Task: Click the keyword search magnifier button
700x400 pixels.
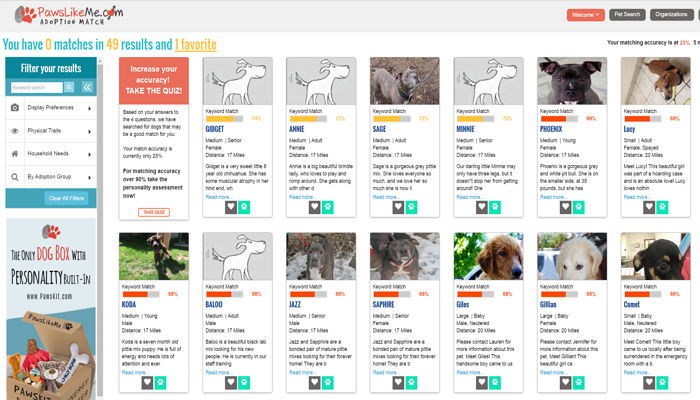Action: click(70, 87)
